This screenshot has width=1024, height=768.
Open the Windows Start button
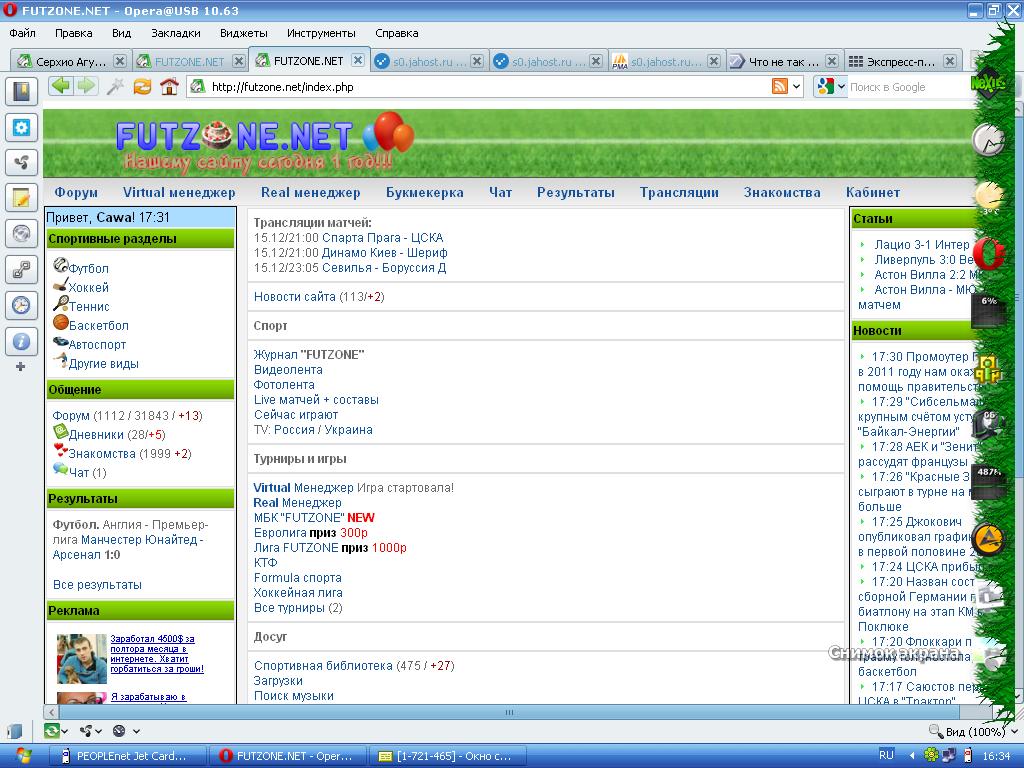tap(22, 756)
